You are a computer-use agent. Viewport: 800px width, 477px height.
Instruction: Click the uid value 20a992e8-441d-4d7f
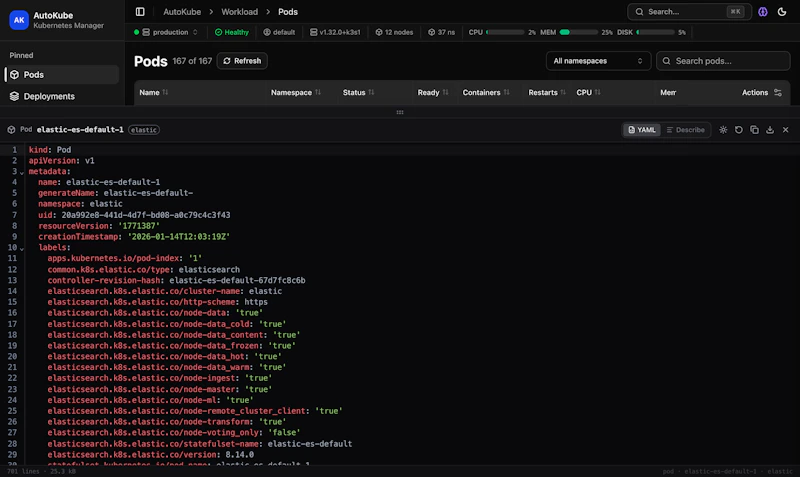(146, 215)
